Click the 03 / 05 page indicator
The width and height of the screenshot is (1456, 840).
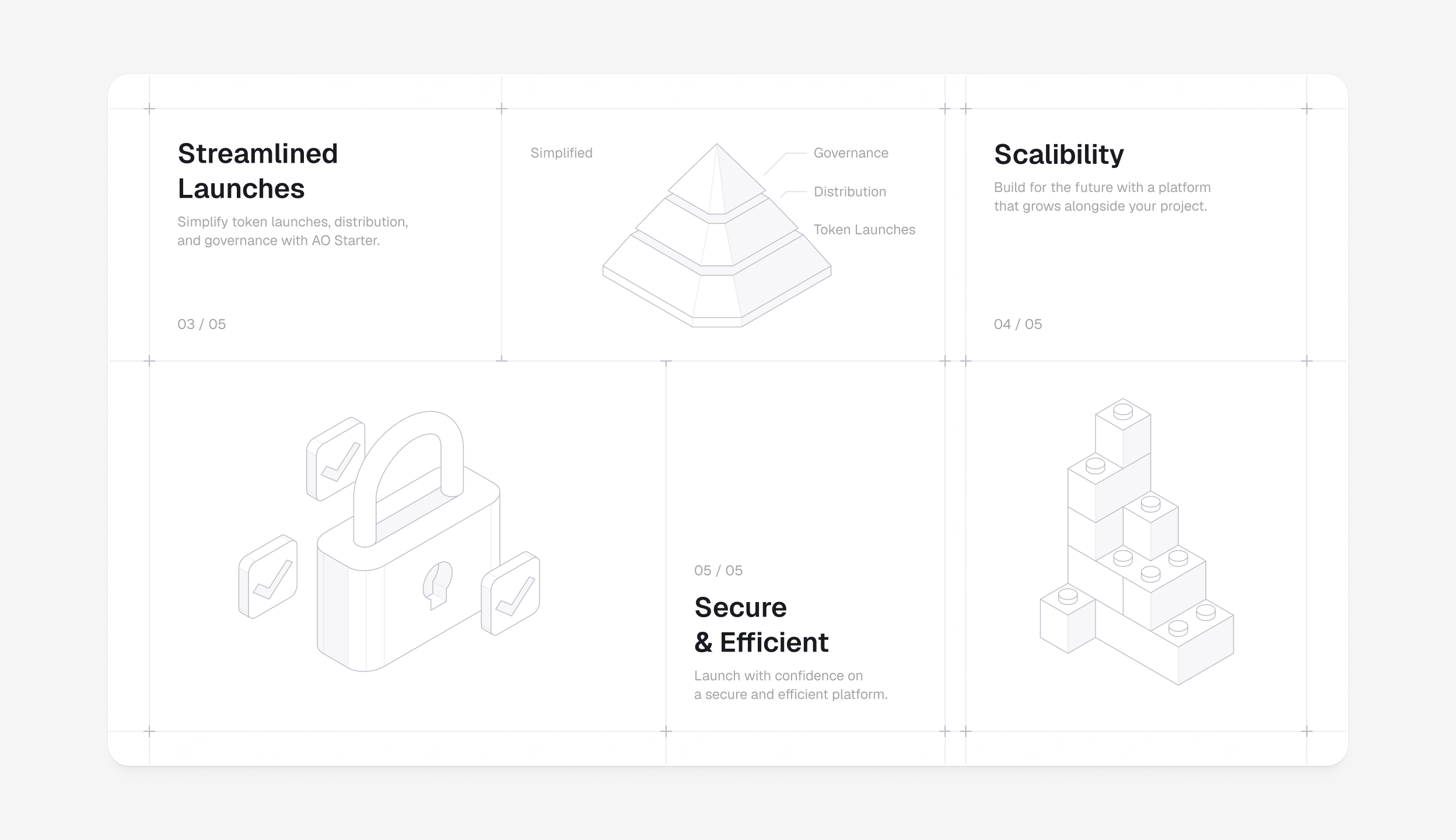pyautogui.click(x=201, y=324)
